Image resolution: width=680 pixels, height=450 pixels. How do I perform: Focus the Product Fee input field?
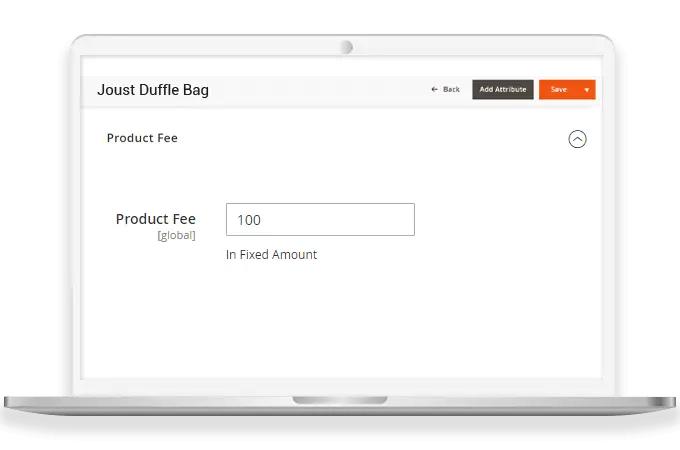[x=320, y=220]
